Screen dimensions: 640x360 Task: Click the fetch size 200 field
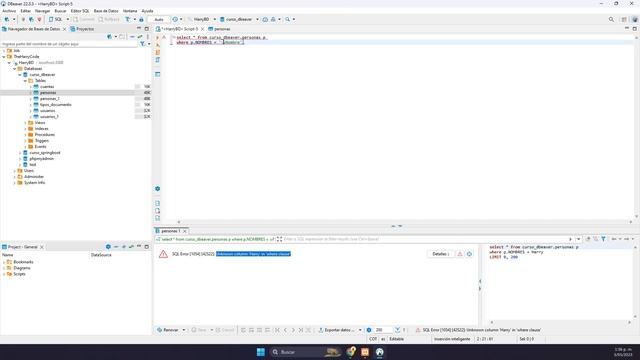click(382, 330)
